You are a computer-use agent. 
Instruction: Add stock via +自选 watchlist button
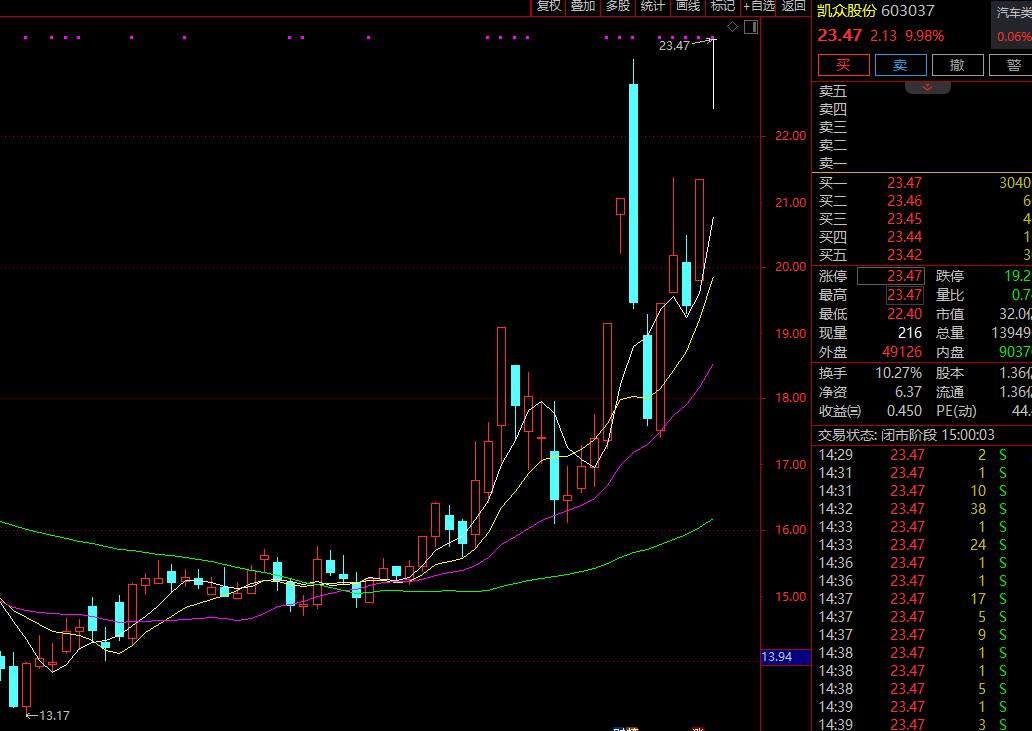tap(759, 6)
